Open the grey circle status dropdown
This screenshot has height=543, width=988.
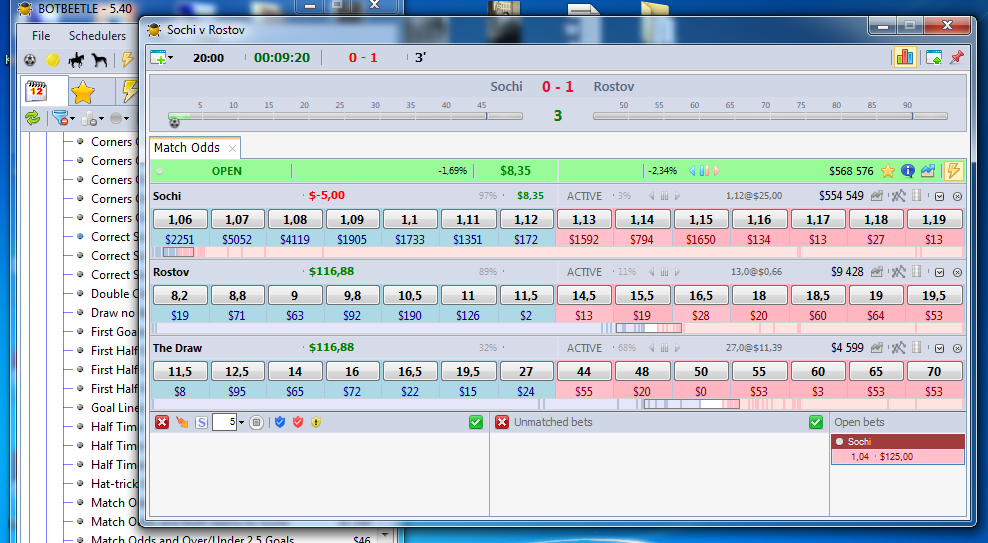pos(119,118)
